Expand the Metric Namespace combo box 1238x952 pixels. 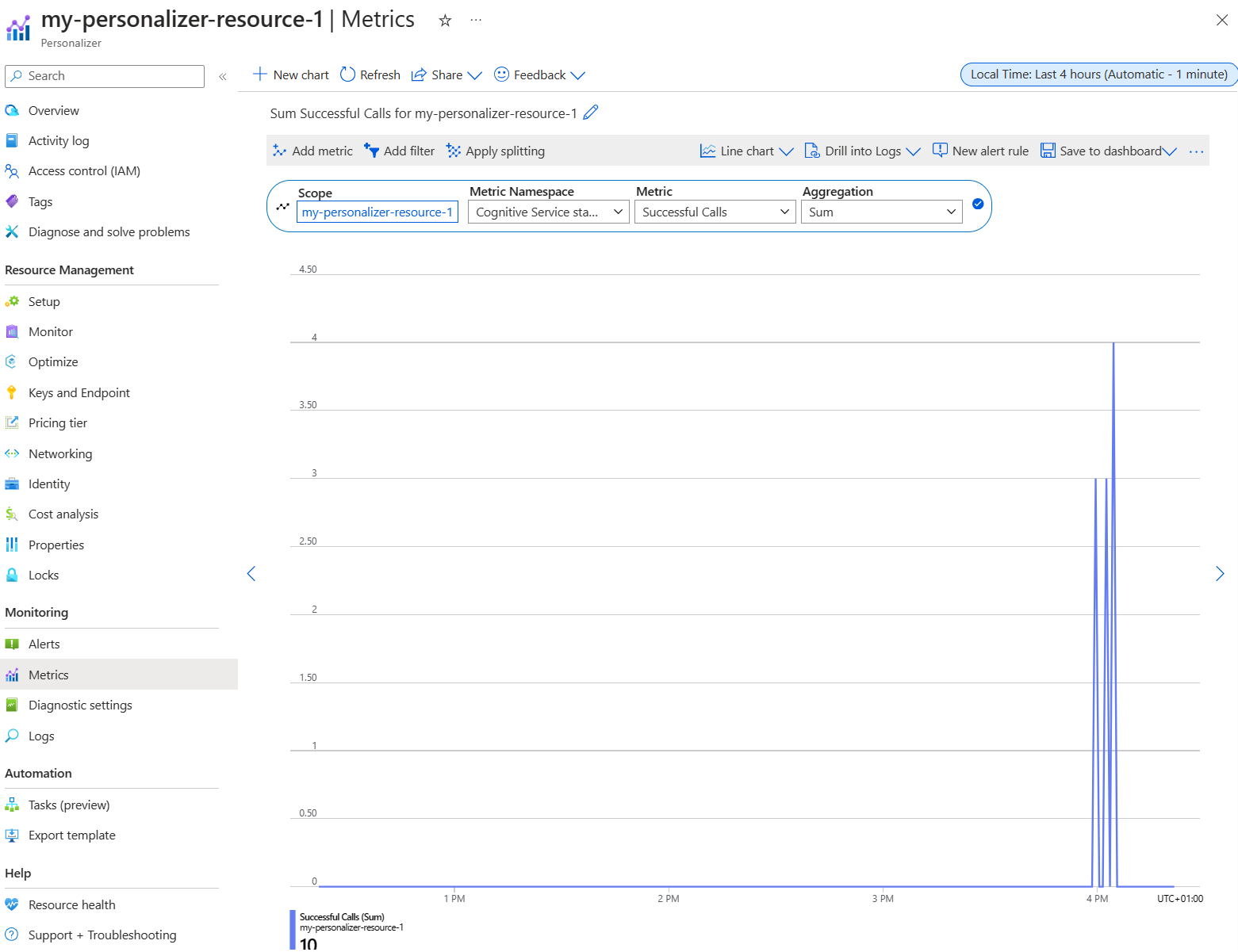(x=549, y=212)
